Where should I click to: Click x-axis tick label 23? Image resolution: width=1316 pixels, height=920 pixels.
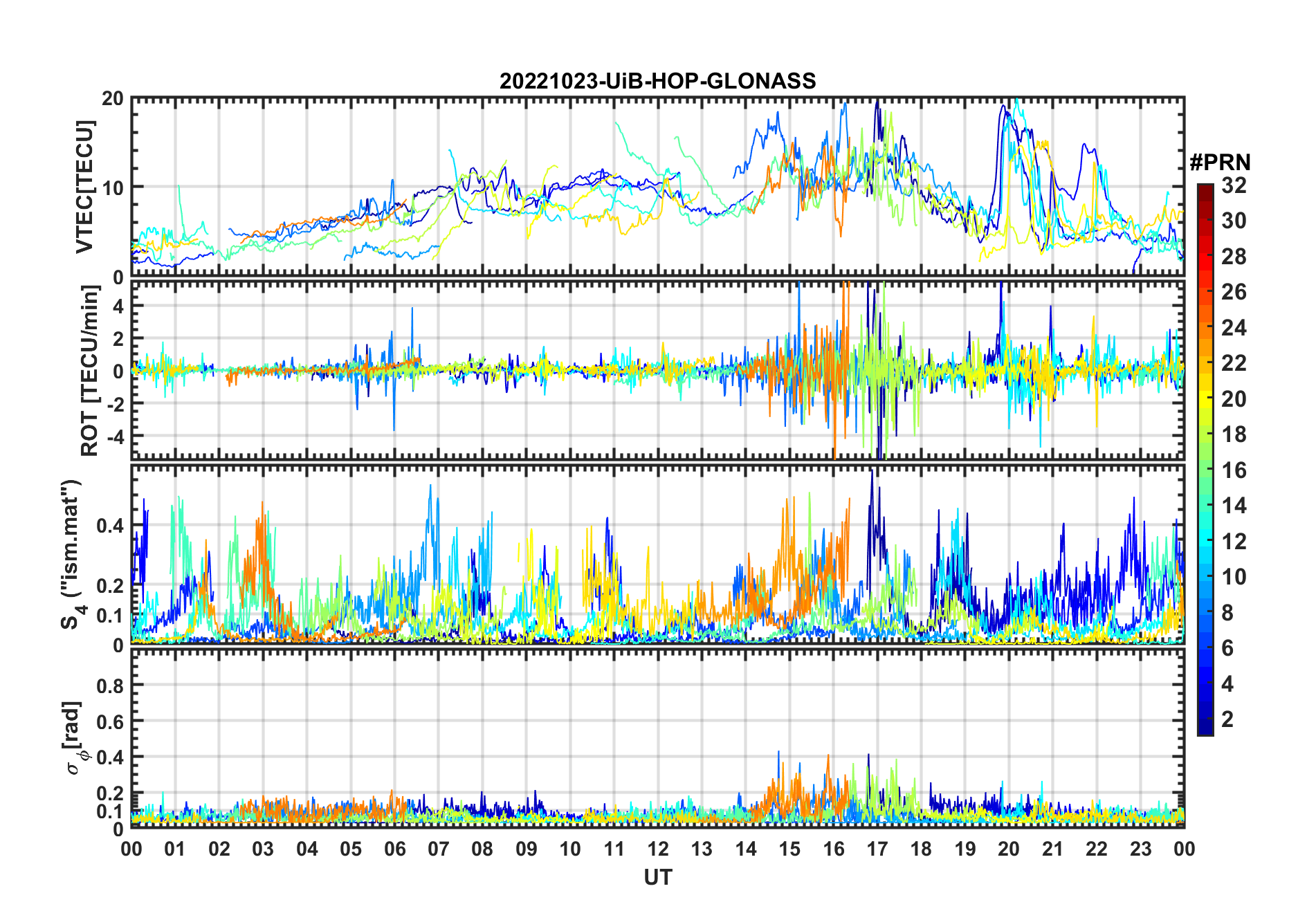(1140, 849)
